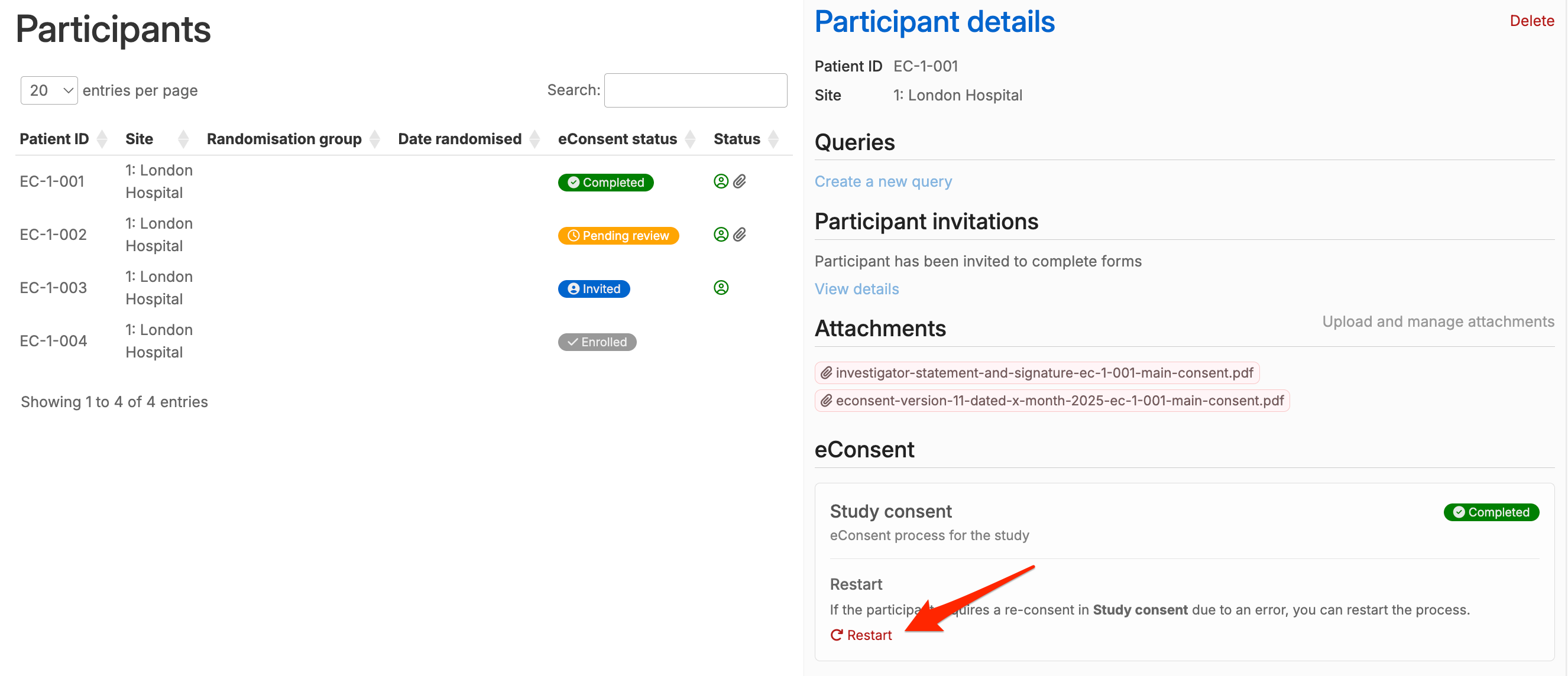Click the attachment paperclip icon for EC-1-001
This screenshot has height=676, width=1568.
740,181
